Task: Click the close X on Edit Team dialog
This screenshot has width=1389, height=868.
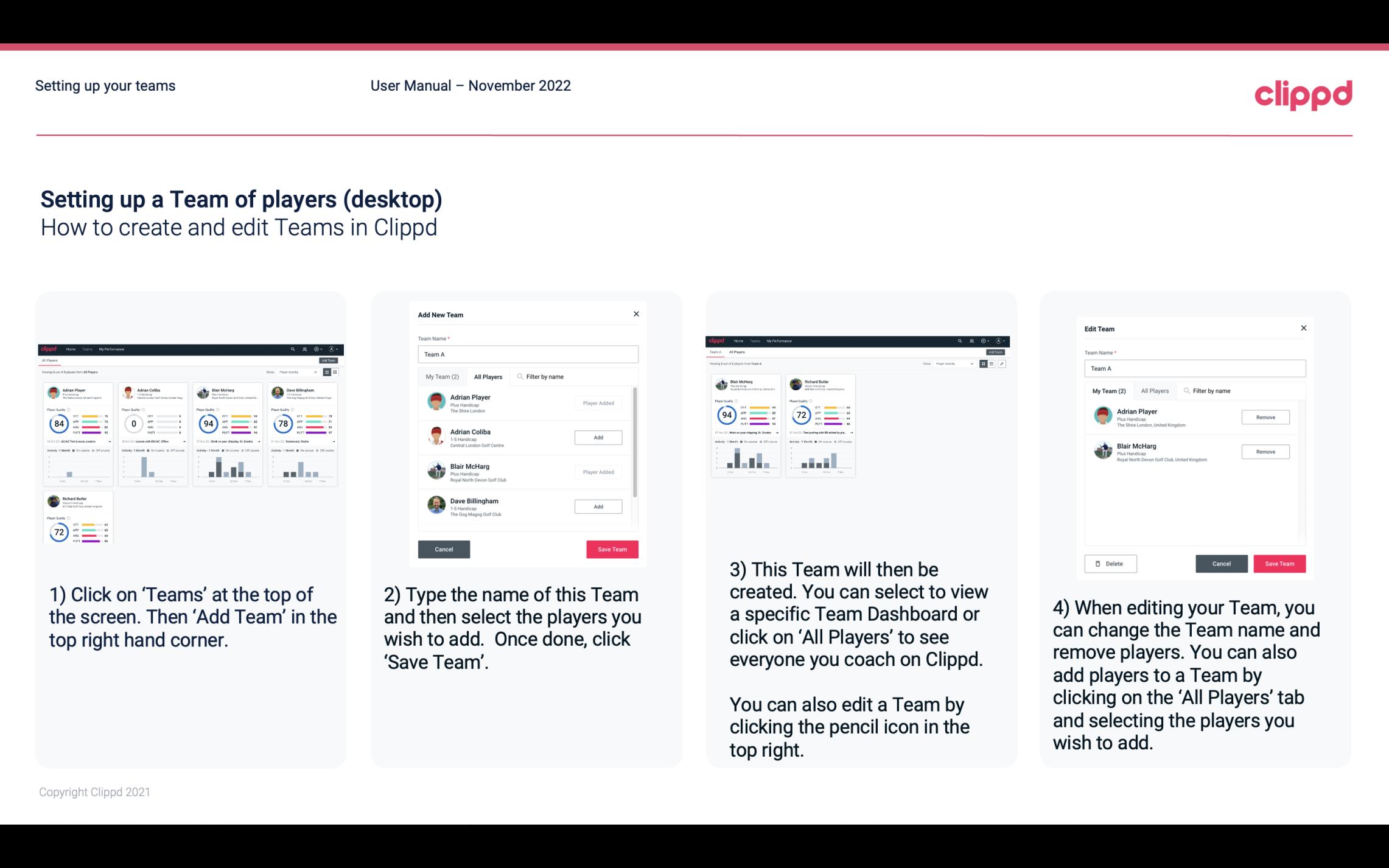Action: (x=1304, y=329)
